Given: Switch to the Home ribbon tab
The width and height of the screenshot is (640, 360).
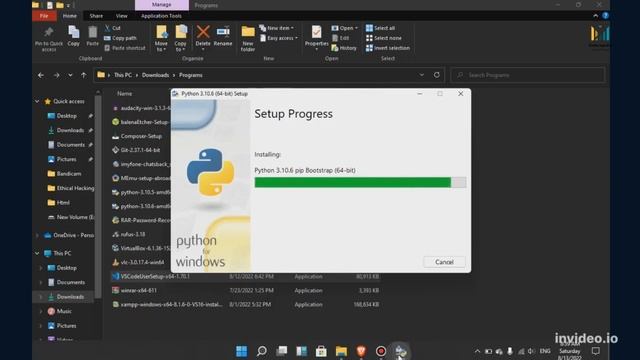Looking at the screenshot, I should pyautogui.click(x=69, y=16).
